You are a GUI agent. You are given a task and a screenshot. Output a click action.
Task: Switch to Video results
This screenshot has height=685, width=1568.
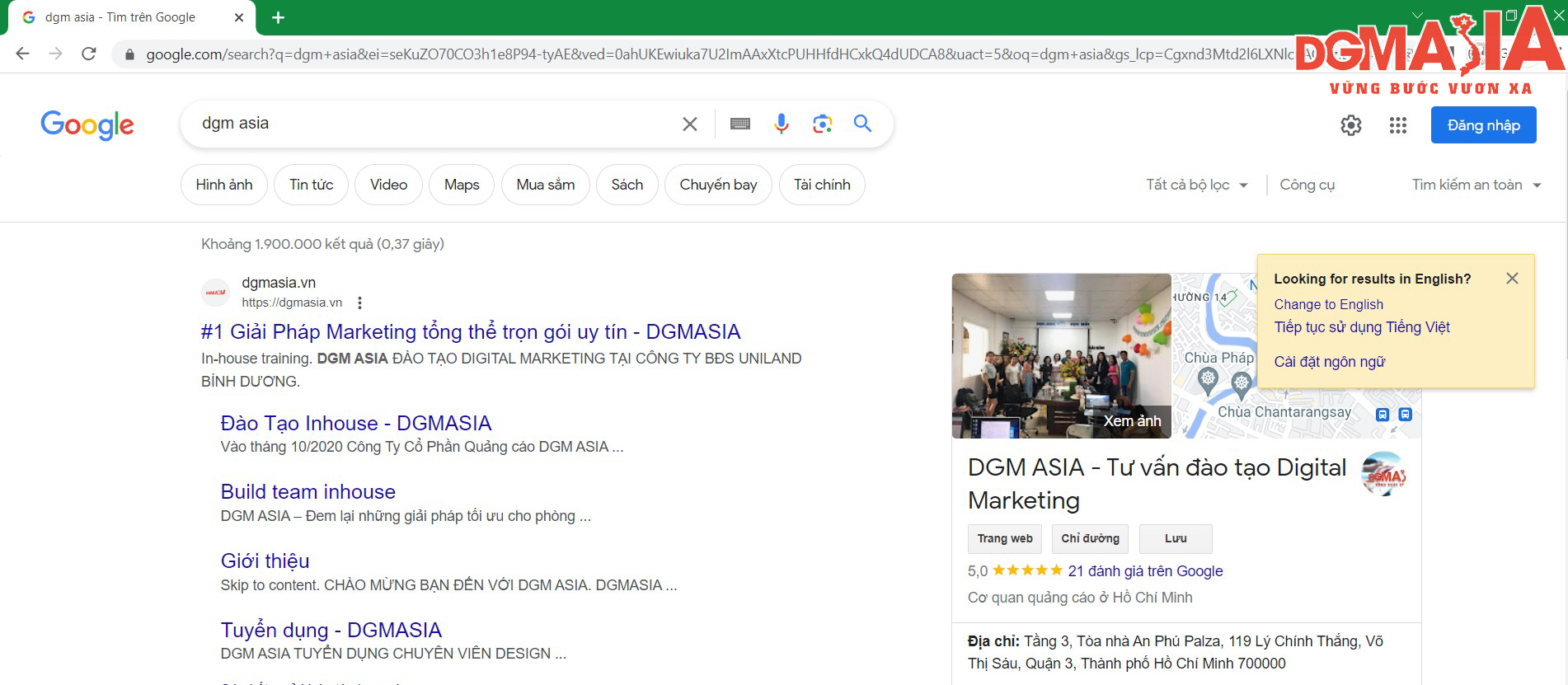[x=388, y=185]
